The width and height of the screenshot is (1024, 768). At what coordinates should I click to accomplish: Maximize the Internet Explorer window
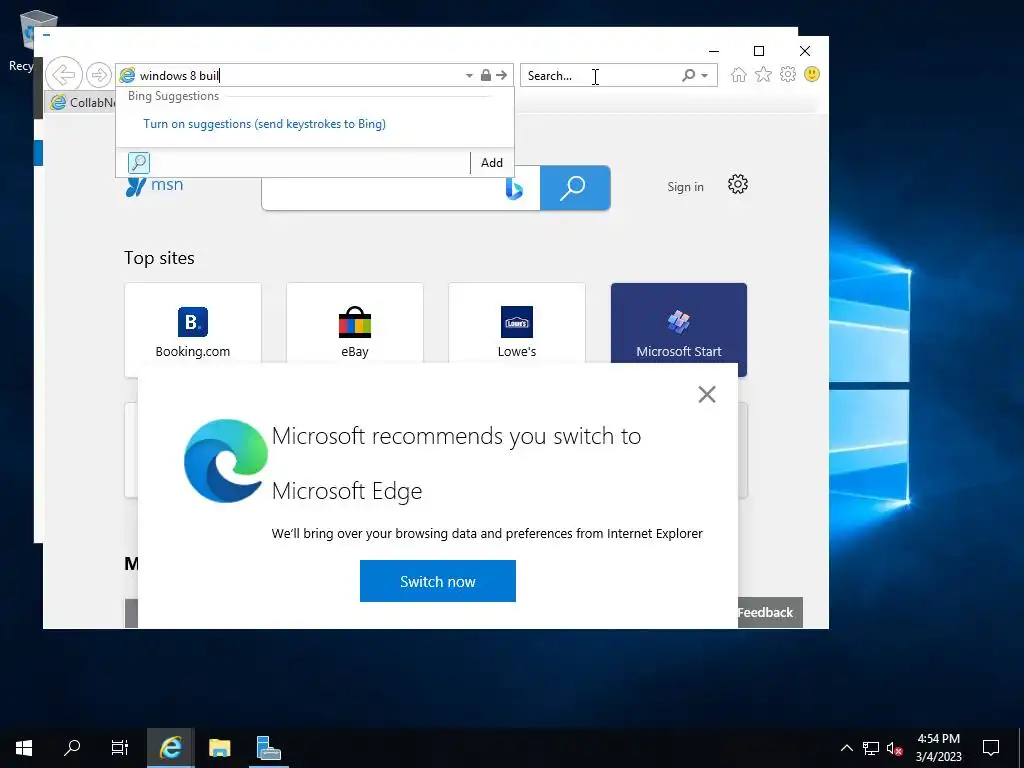point(759,51)
